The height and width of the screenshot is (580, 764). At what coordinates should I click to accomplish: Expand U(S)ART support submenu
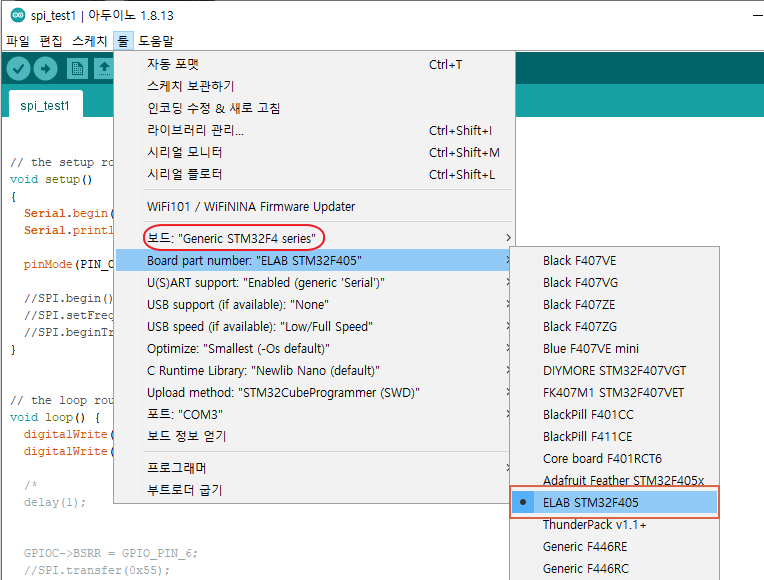(315, 282)
